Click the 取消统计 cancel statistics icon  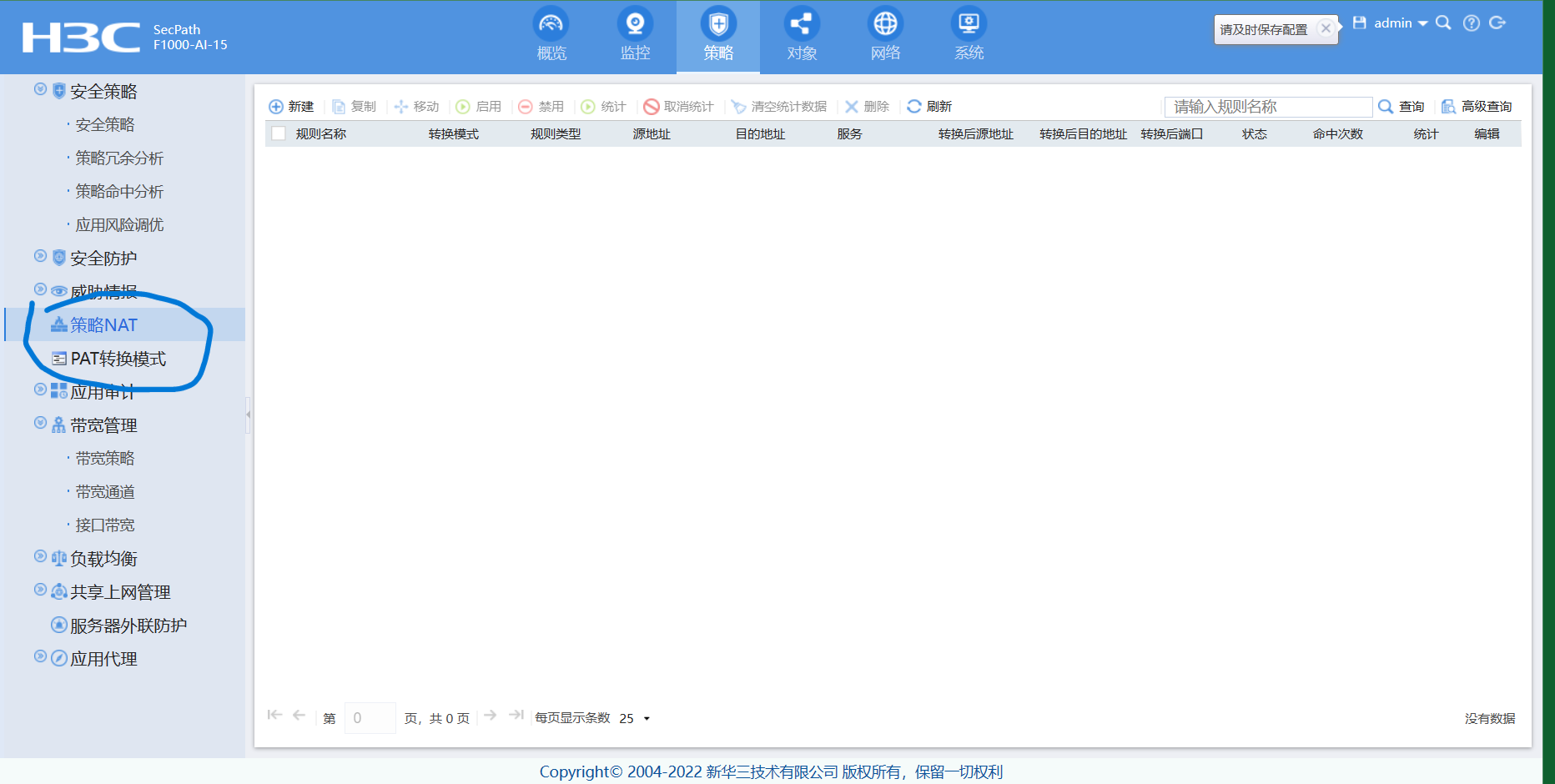(652, 107)
